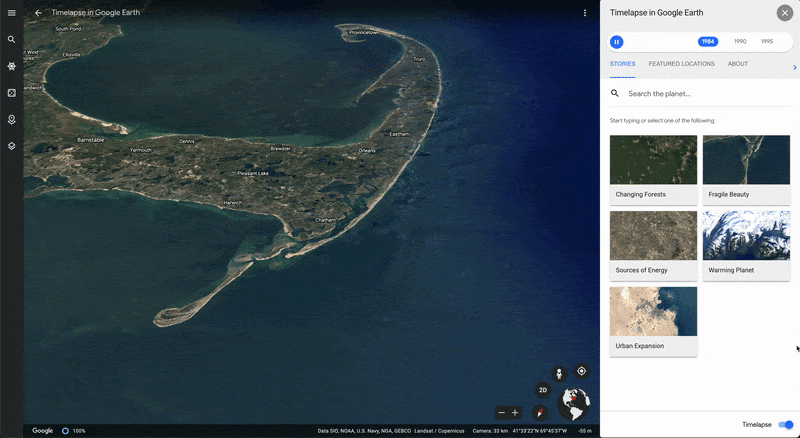Screen dimensions: 800x438
Task: Open Map Style layers icon
Action: coord(12,145)
